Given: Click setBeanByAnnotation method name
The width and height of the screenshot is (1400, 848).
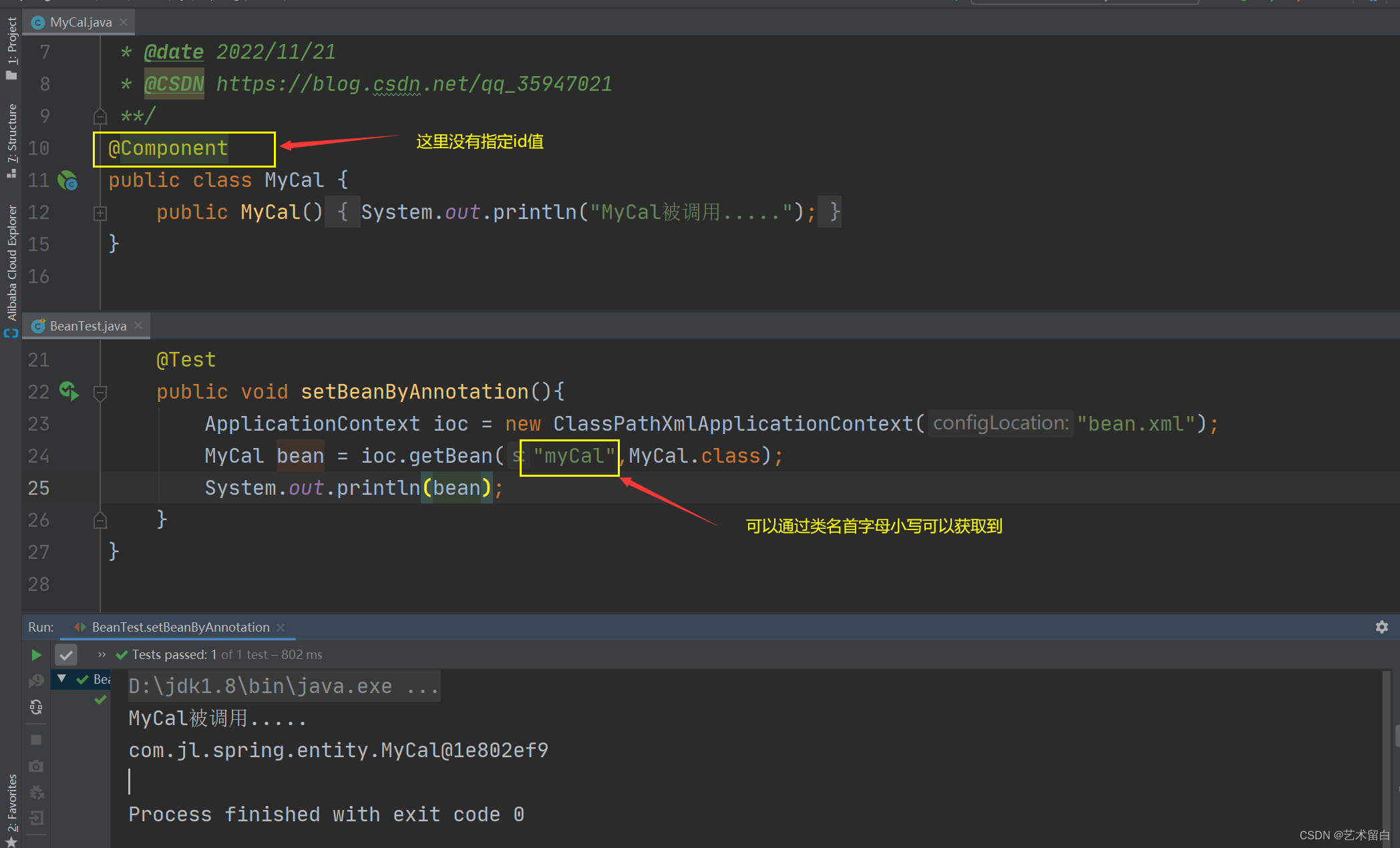Looking at the screenshot, I should coord(415,391).
